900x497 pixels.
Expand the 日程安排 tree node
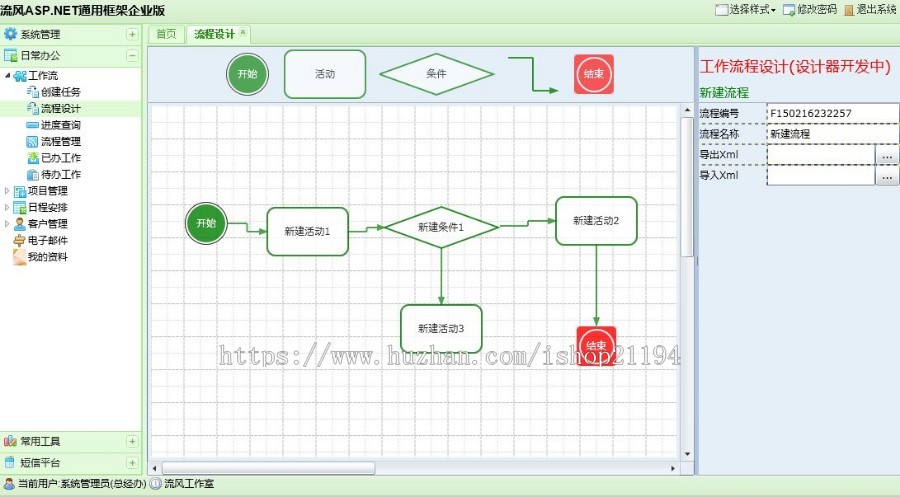(7, 207)
